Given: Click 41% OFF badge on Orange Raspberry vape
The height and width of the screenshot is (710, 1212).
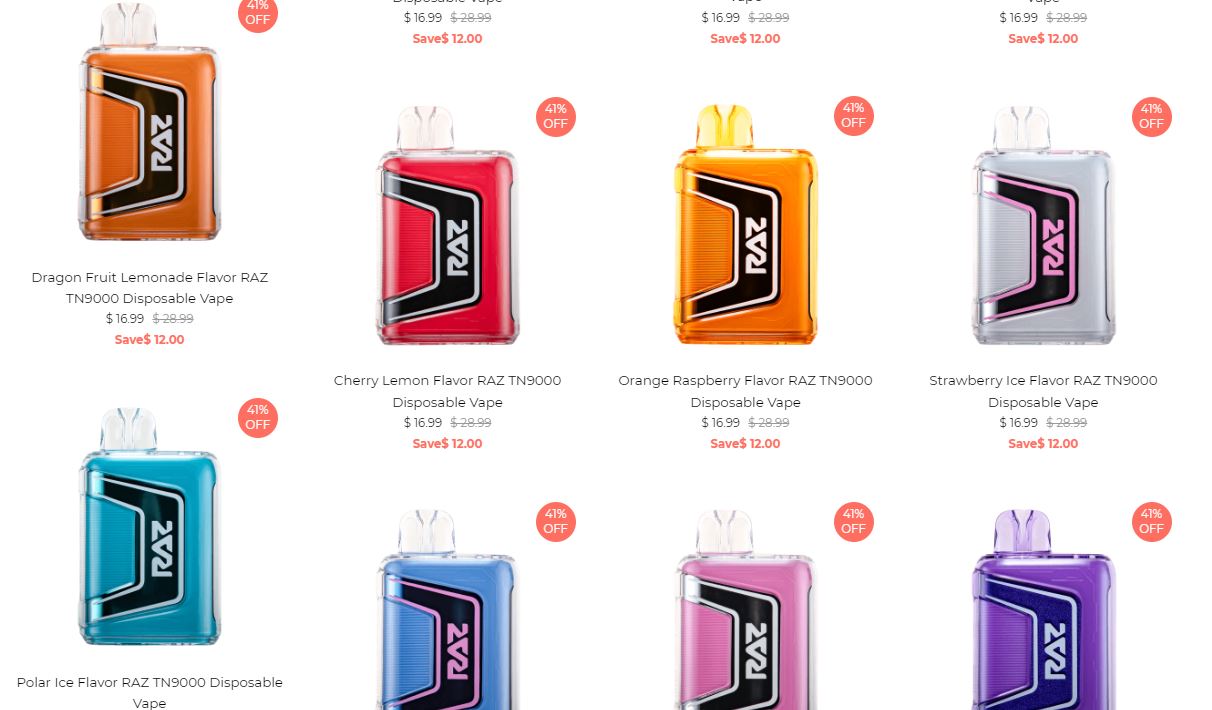Looking at the screenshot, I should [853, 116].
